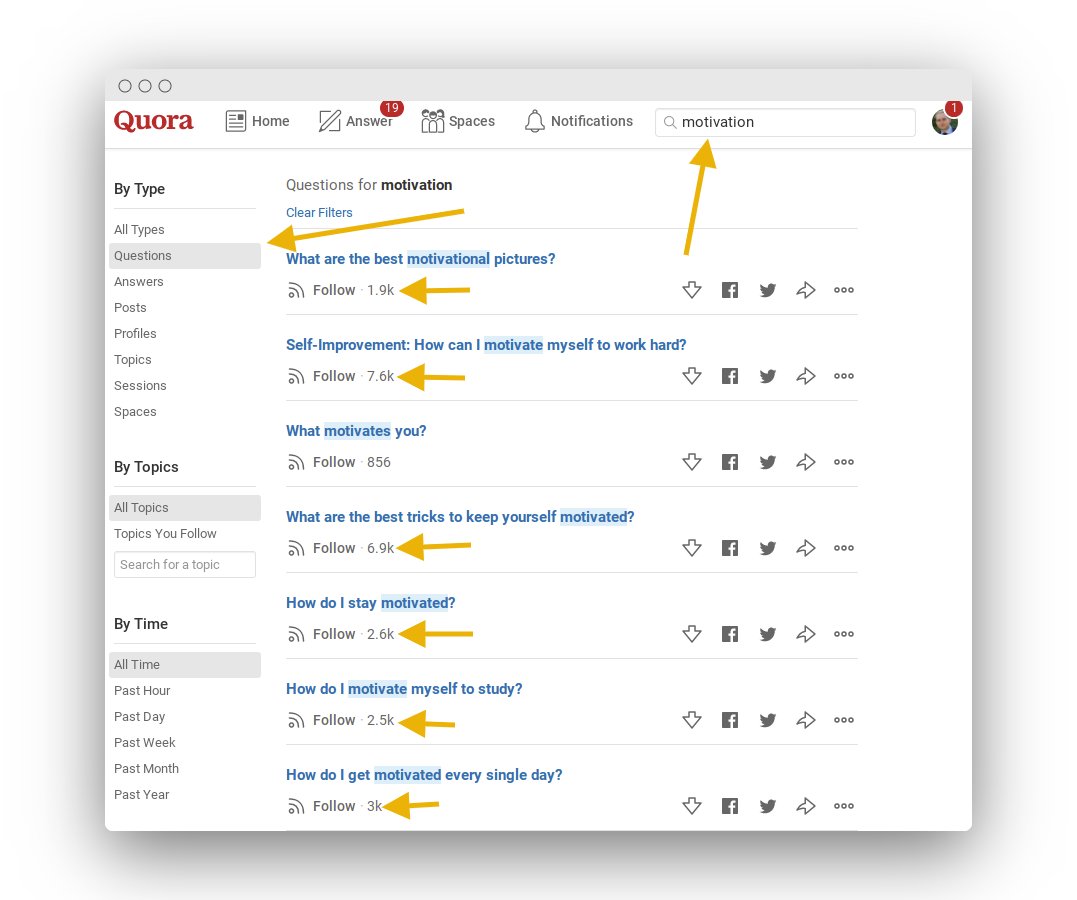Downvote 'get motivated every single day' question
1077x900 pixels.
692,806
